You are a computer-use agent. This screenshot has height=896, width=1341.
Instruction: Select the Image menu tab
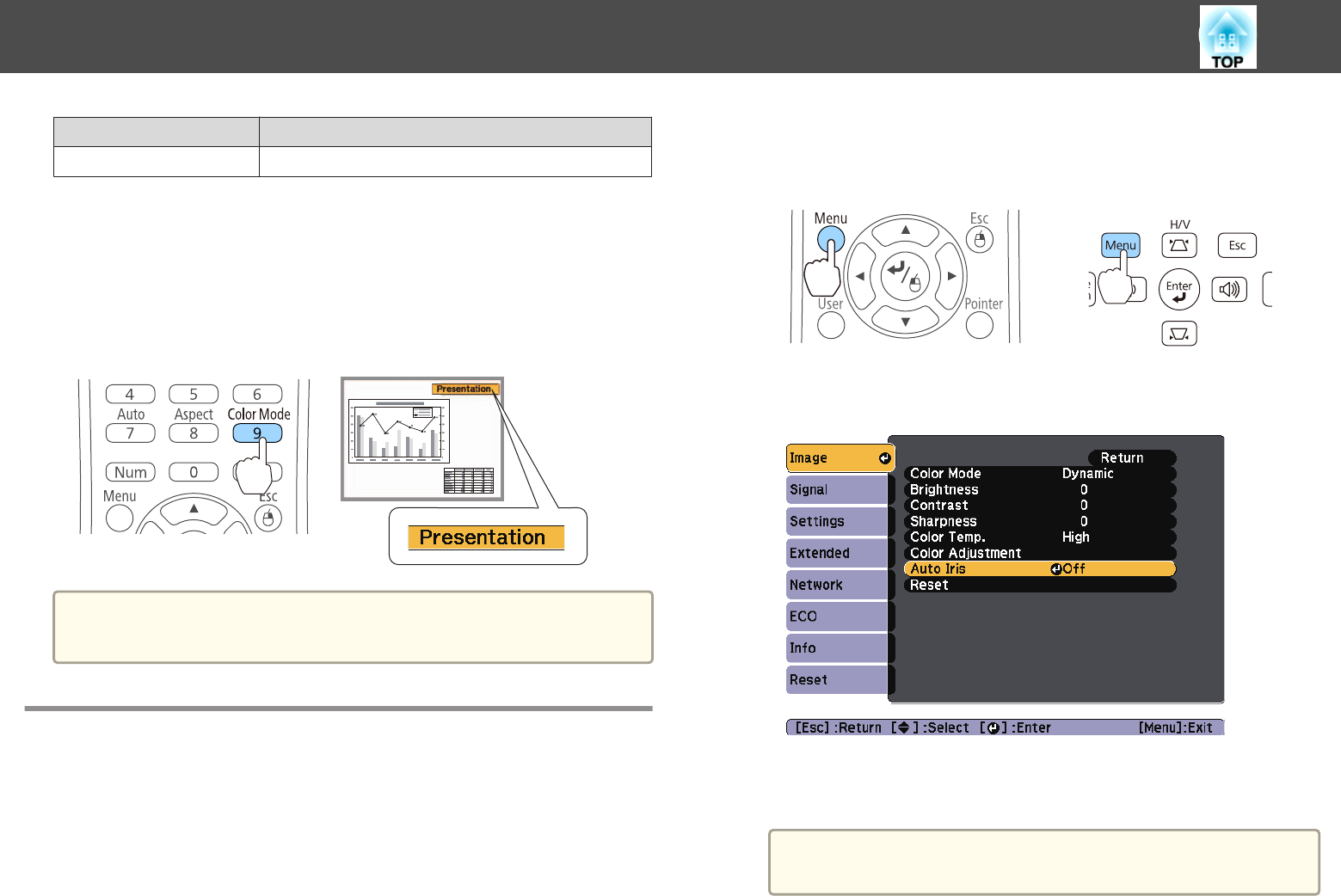click(x=840, y=458)
